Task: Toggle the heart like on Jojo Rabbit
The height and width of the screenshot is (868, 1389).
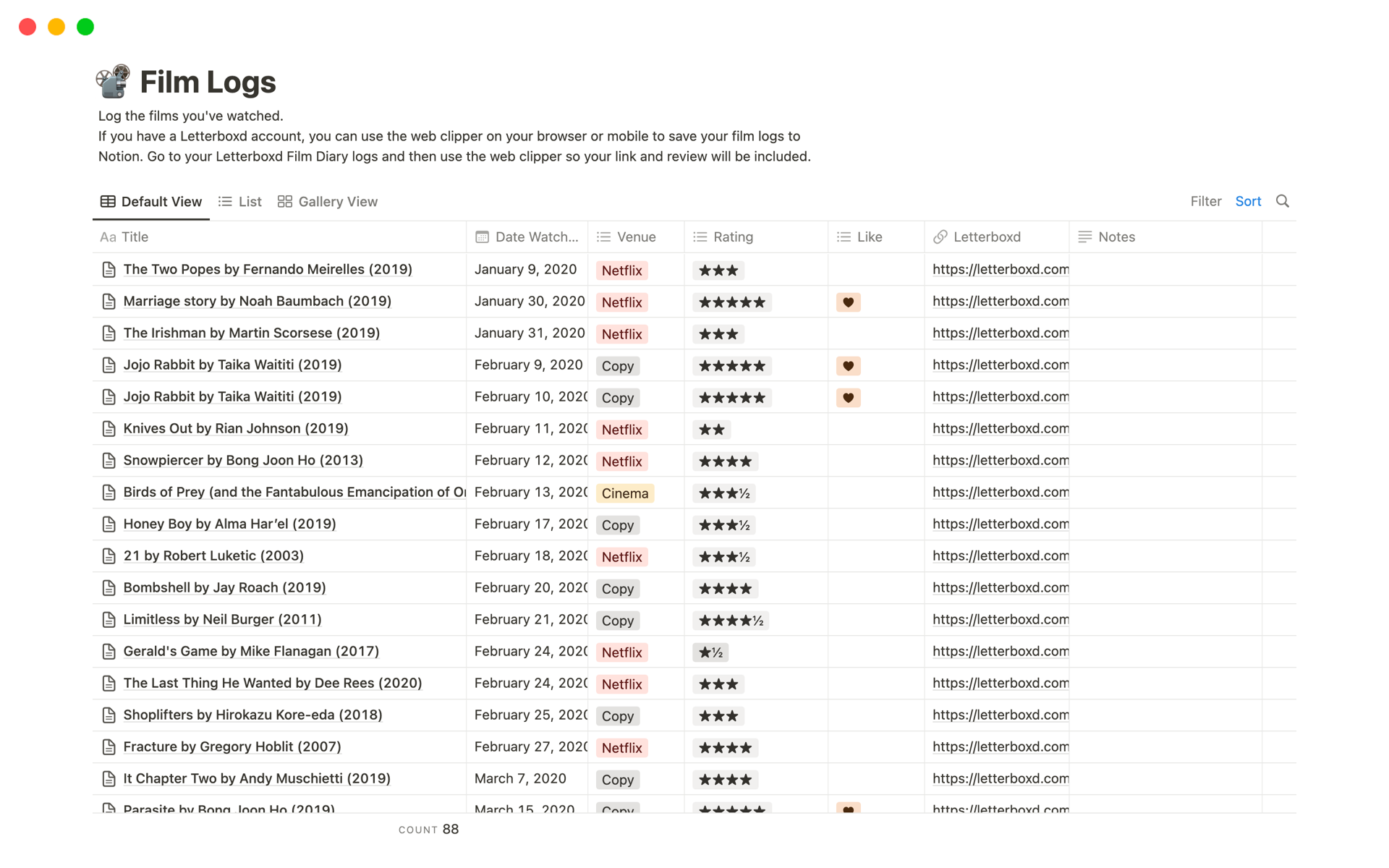Action: 848,366
